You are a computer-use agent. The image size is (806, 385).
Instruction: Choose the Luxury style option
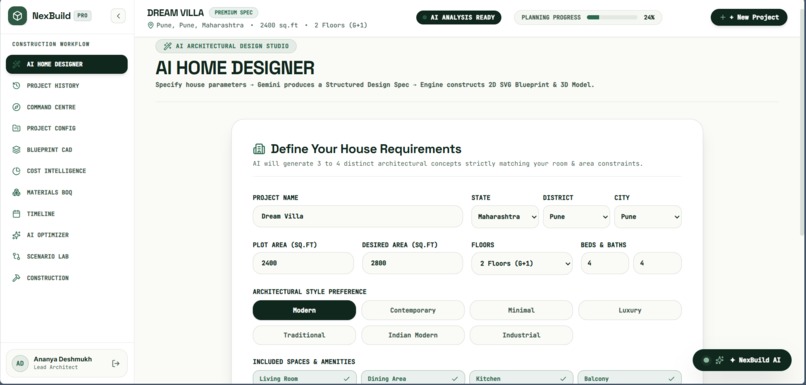tap(630, 310)
